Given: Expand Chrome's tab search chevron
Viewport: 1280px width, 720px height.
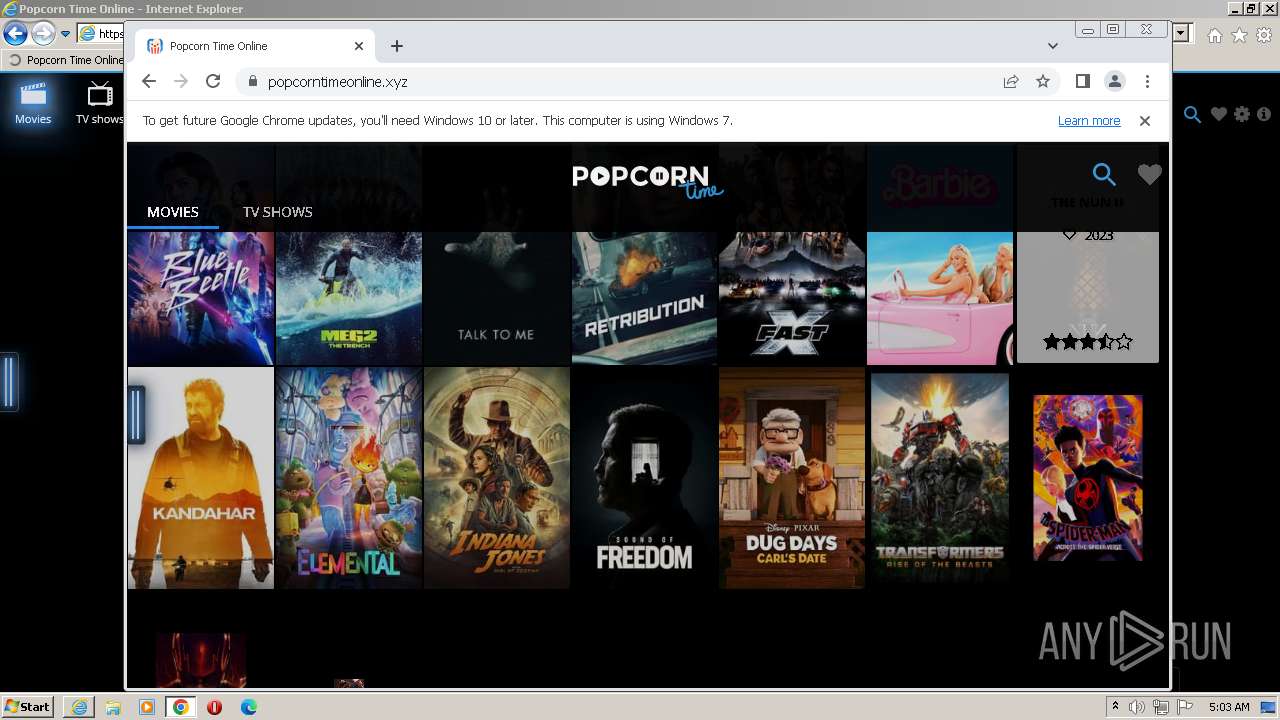Looking at the screenshot, I should point(1052,46).
